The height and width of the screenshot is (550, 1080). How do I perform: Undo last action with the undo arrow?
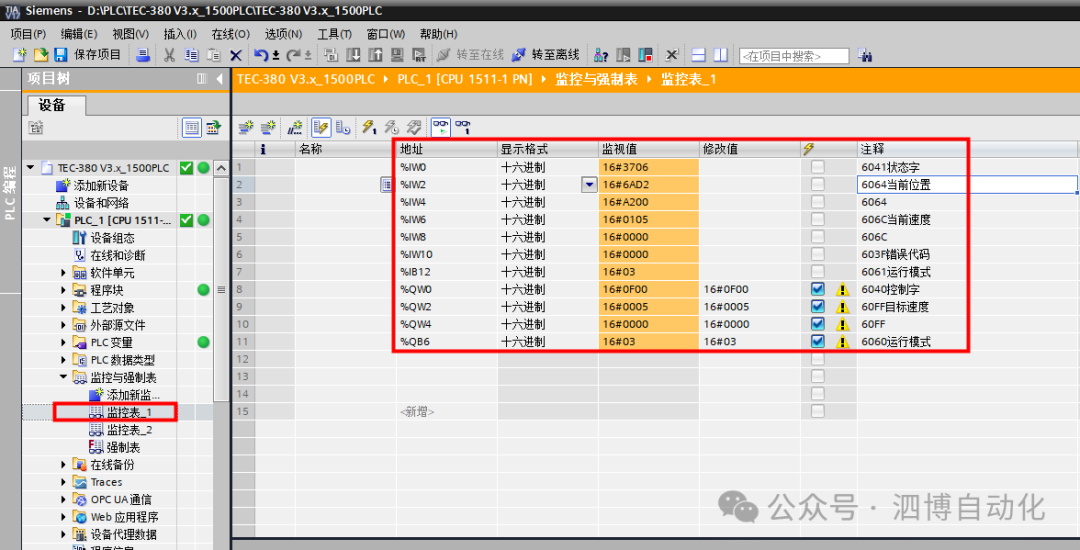click(x=260, y=55)
